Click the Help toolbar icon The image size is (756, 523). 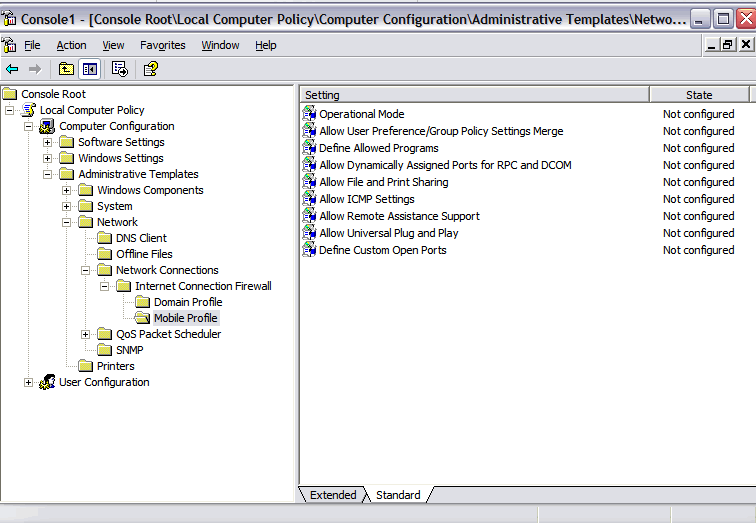pos(150,69)
